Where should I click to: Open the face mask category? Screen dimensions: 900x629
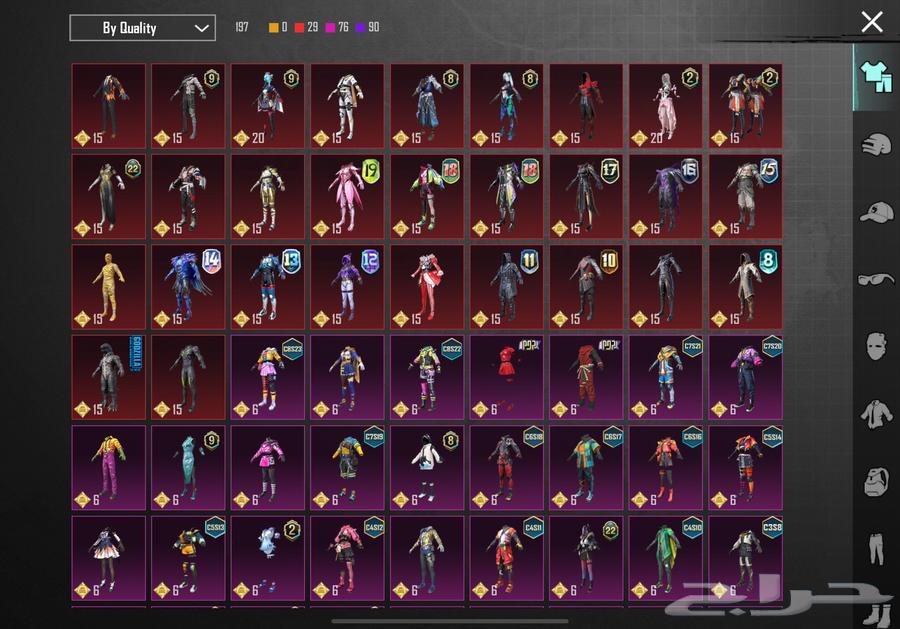click(x=876, y=346)
